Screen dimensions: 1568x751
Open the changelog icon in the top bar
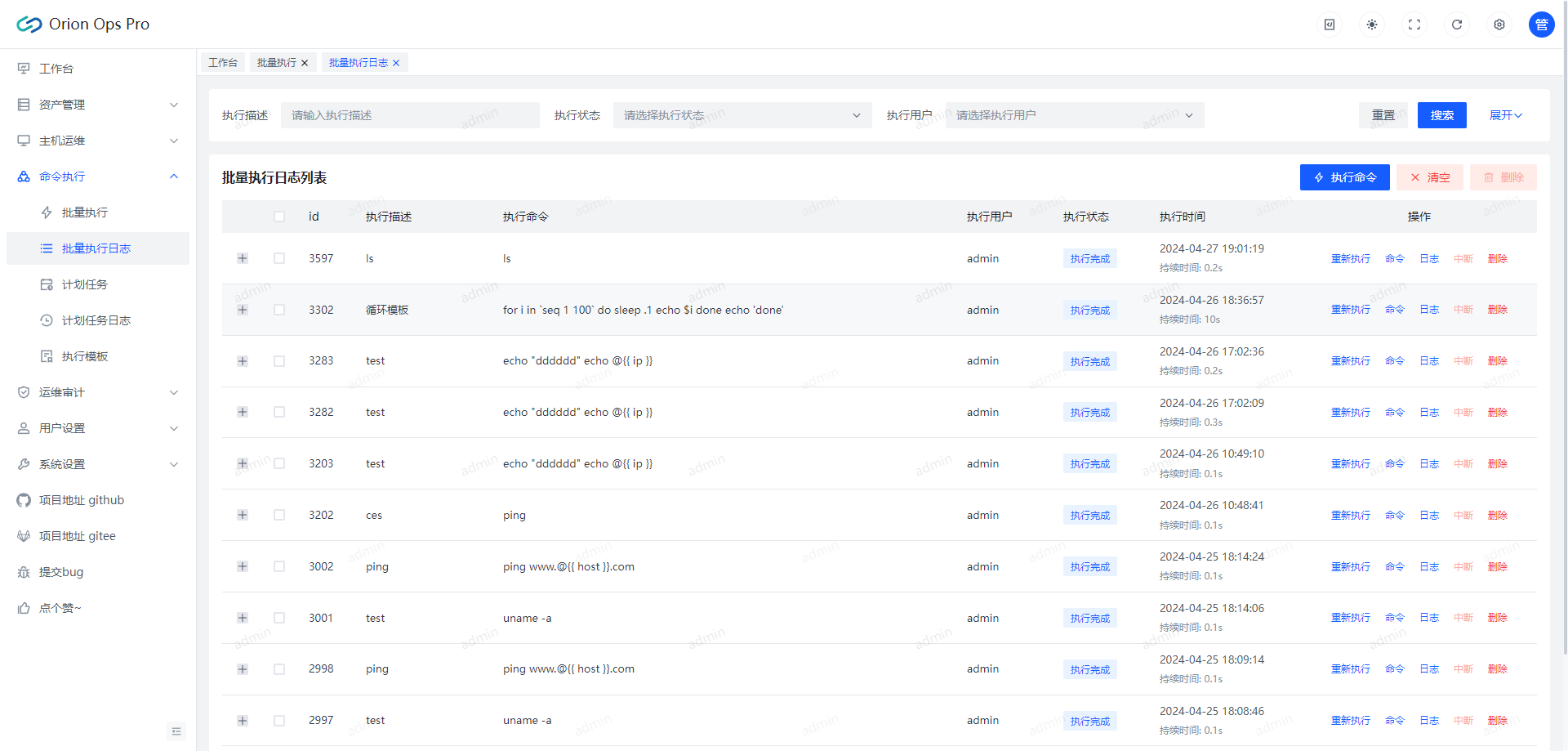pyautogui.click(x=1330, y=25)
